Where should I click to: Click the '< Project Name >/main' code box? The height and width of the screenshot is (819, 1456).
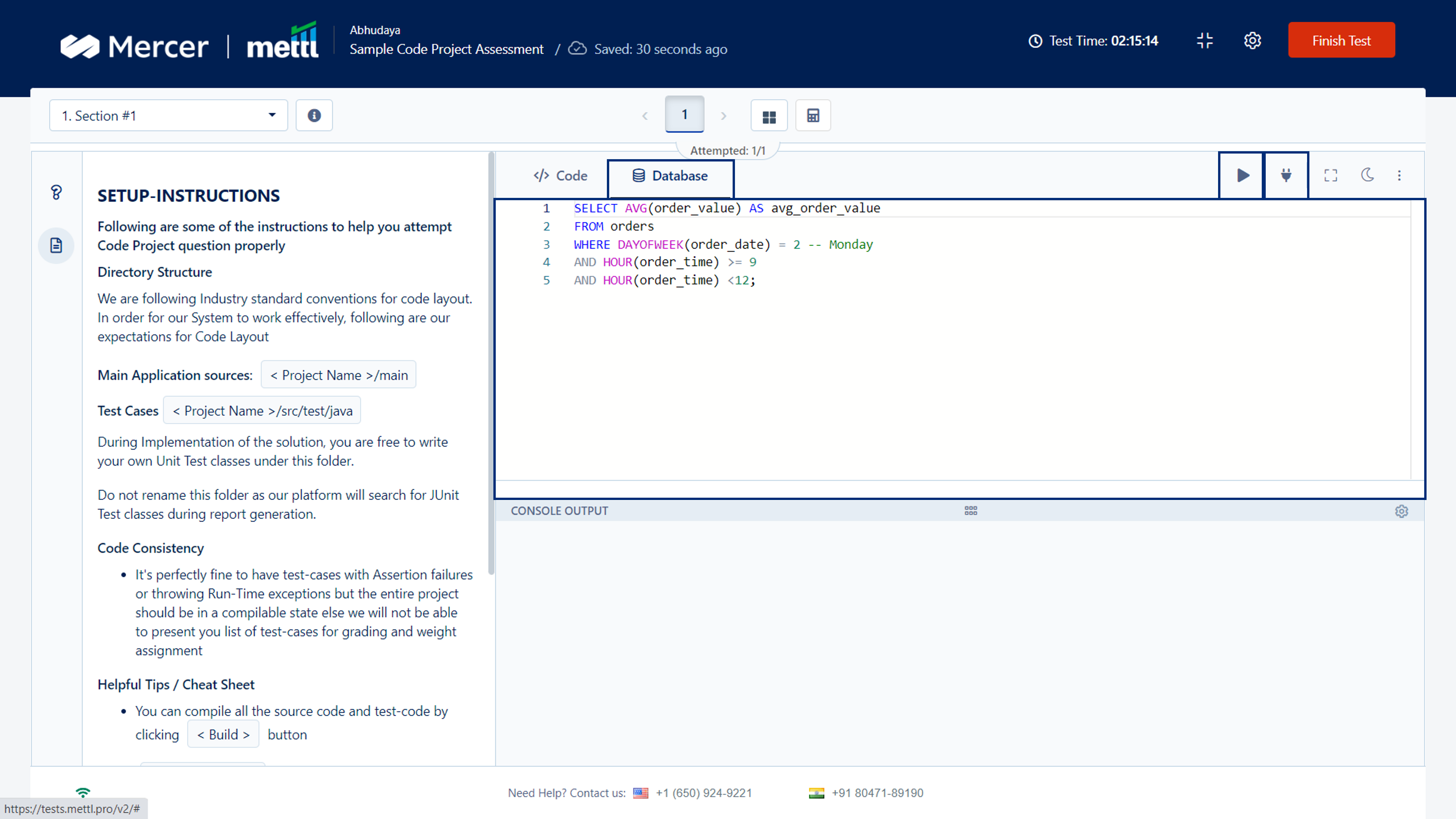click(339, 375)
